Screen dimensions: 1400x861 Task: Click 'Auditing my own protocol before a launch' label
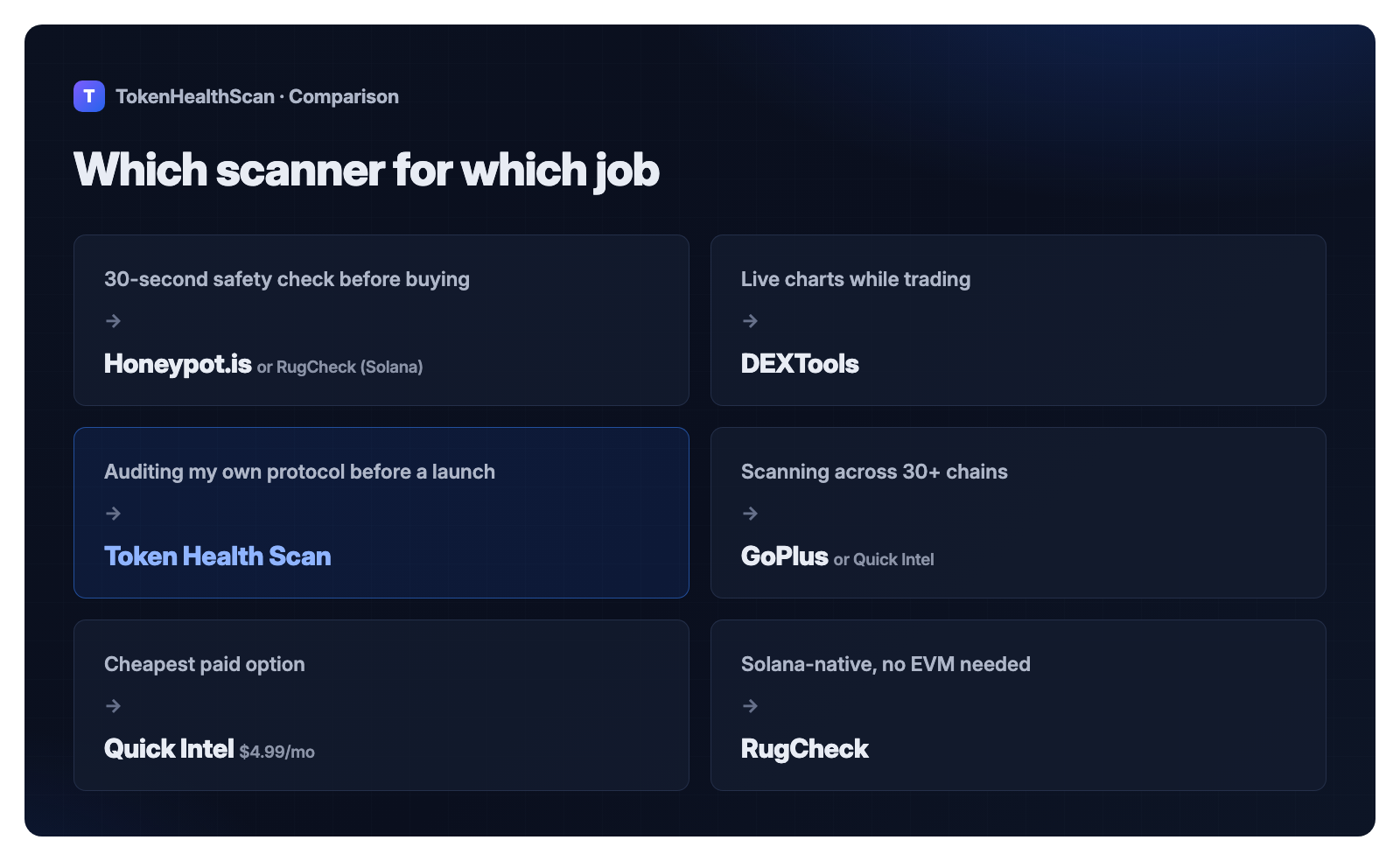299,472
